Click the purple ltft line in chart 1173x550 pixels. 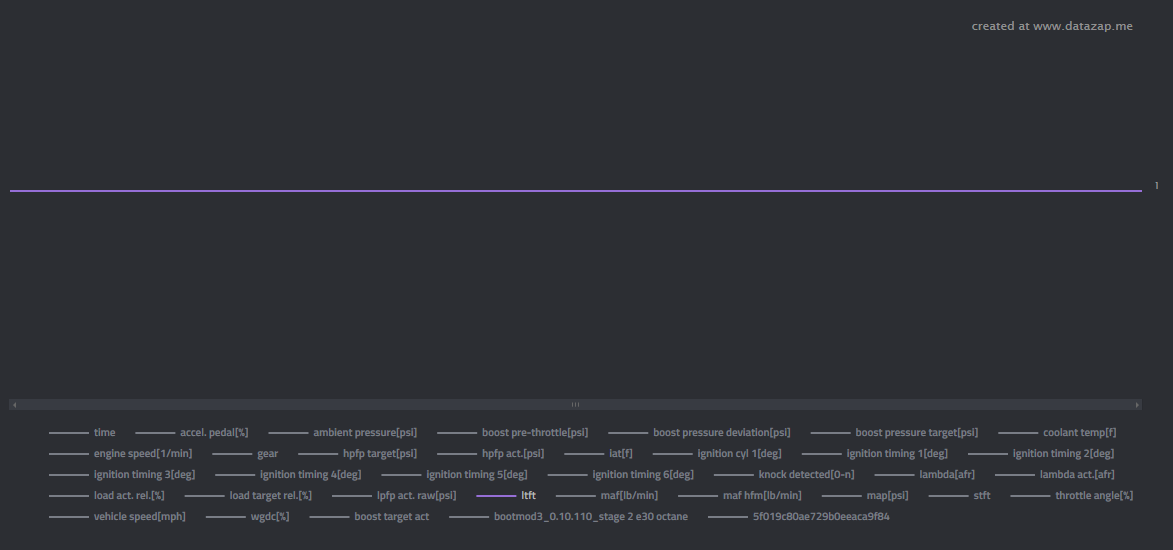pyautogui.click(x=575, y=190)
